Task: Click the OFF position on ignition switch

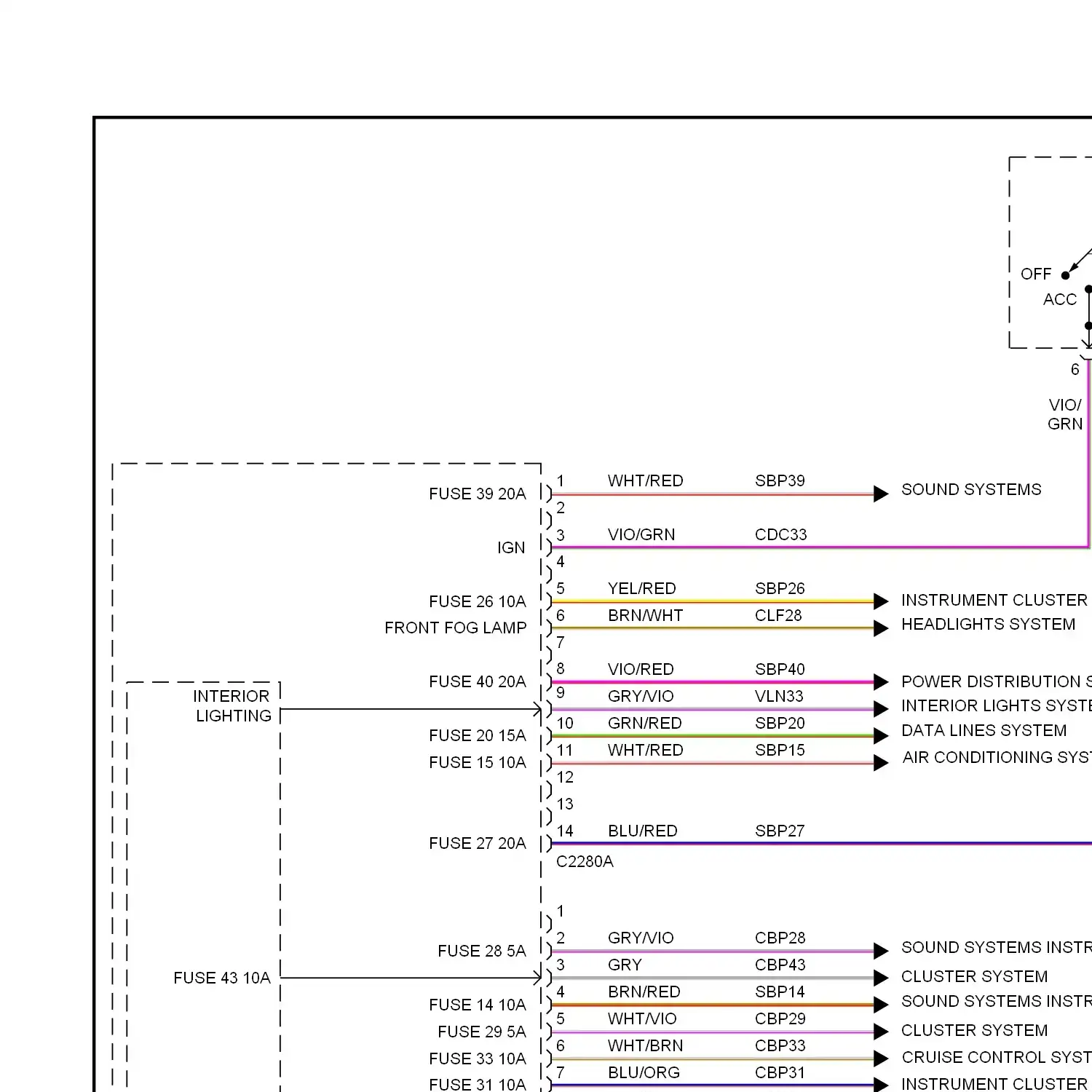Action: 1036,274
